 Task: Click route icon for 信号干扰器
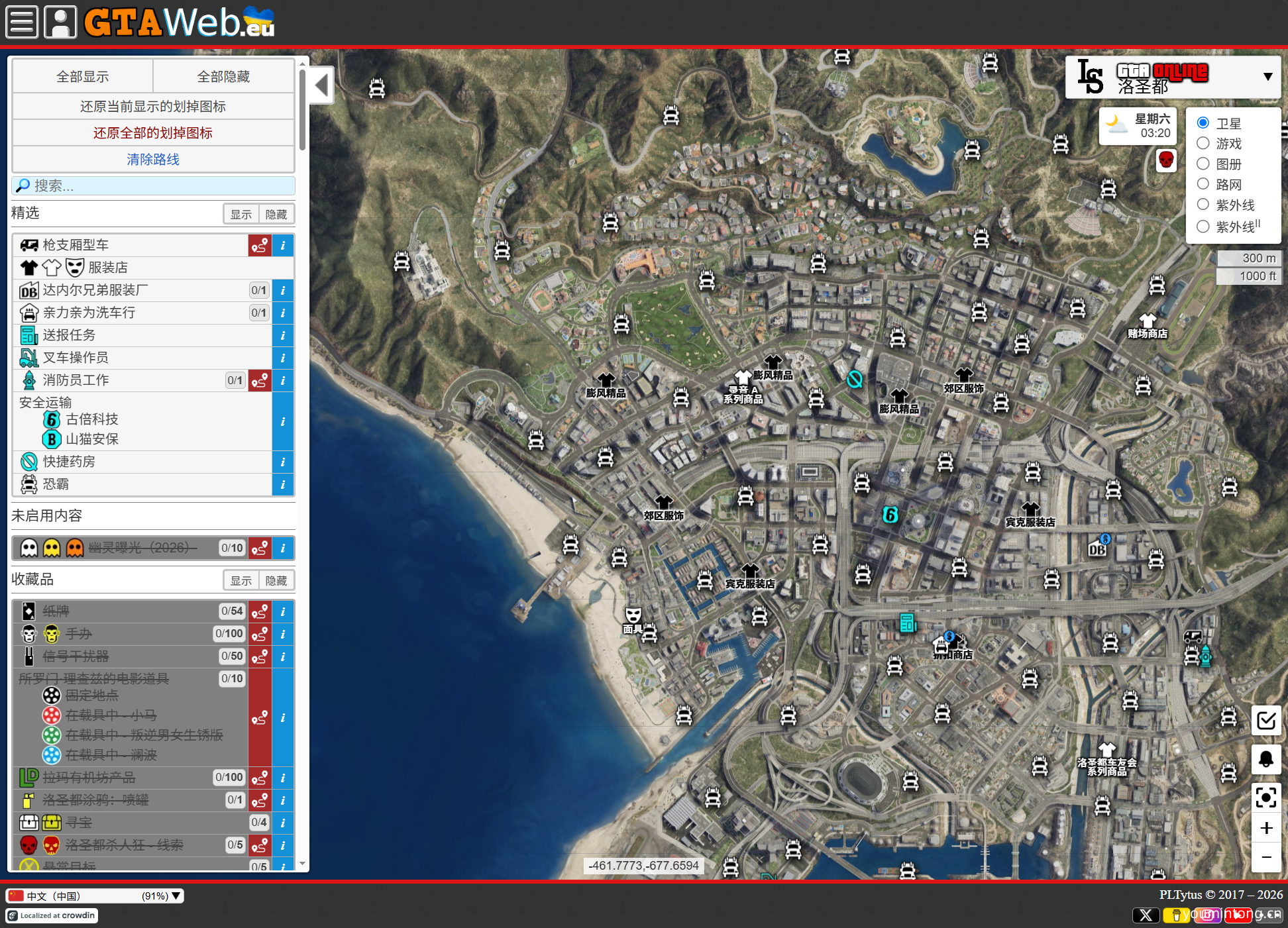click(260, 656)
